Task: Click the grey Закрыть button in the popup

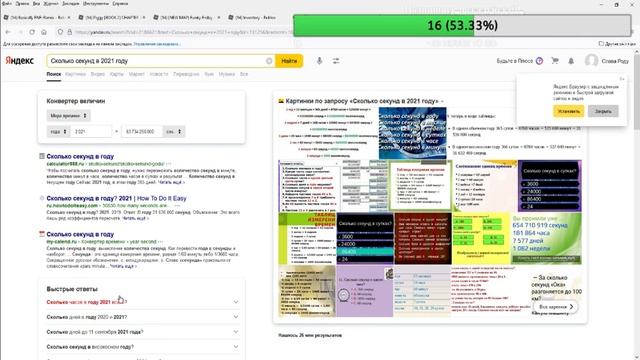Action: pos(603,111)
